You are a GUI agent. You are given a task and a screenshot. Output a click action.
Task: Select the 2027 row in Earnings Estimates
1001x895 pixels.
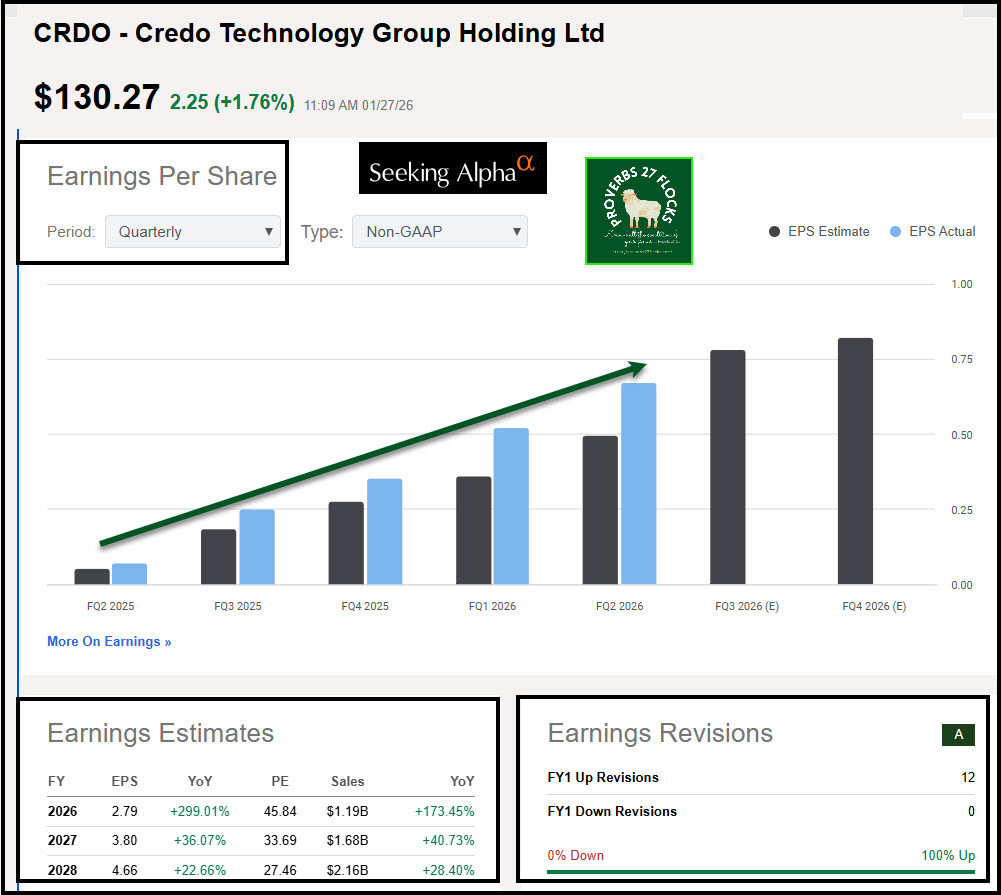[x=260, y=840]
